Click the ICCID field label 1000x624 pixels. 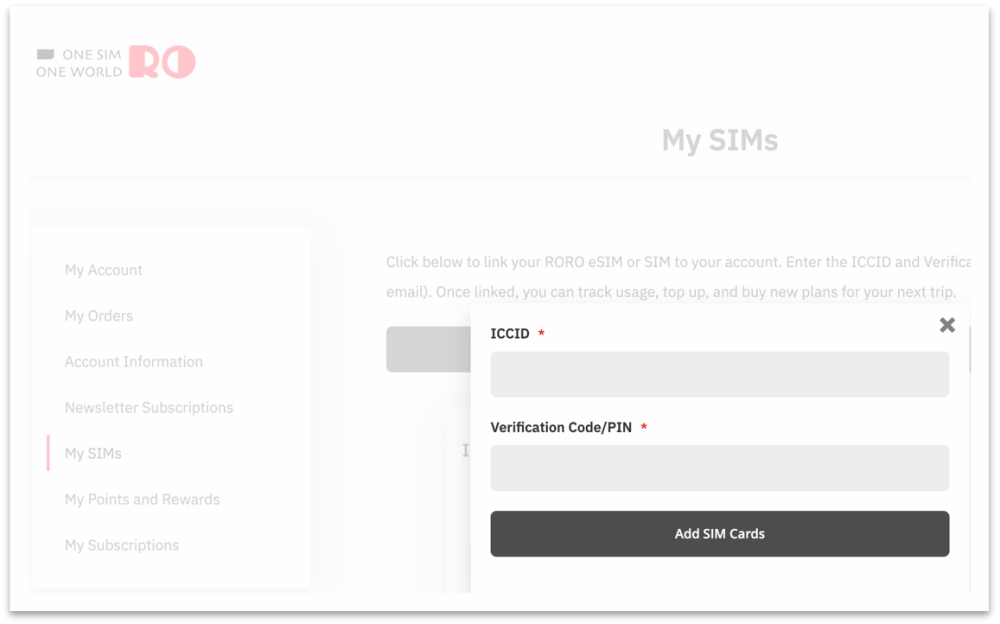pyautogui.click(x=510, y=334)
